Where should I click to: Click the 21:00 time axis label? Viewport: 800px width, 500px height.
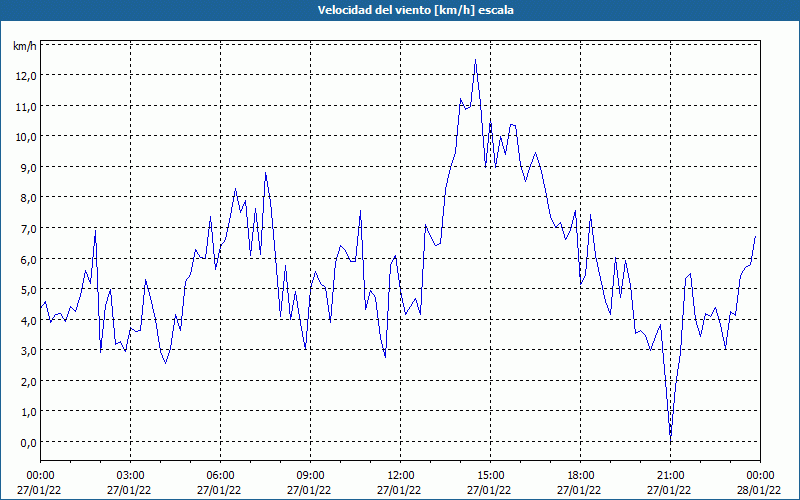[670, 476]
